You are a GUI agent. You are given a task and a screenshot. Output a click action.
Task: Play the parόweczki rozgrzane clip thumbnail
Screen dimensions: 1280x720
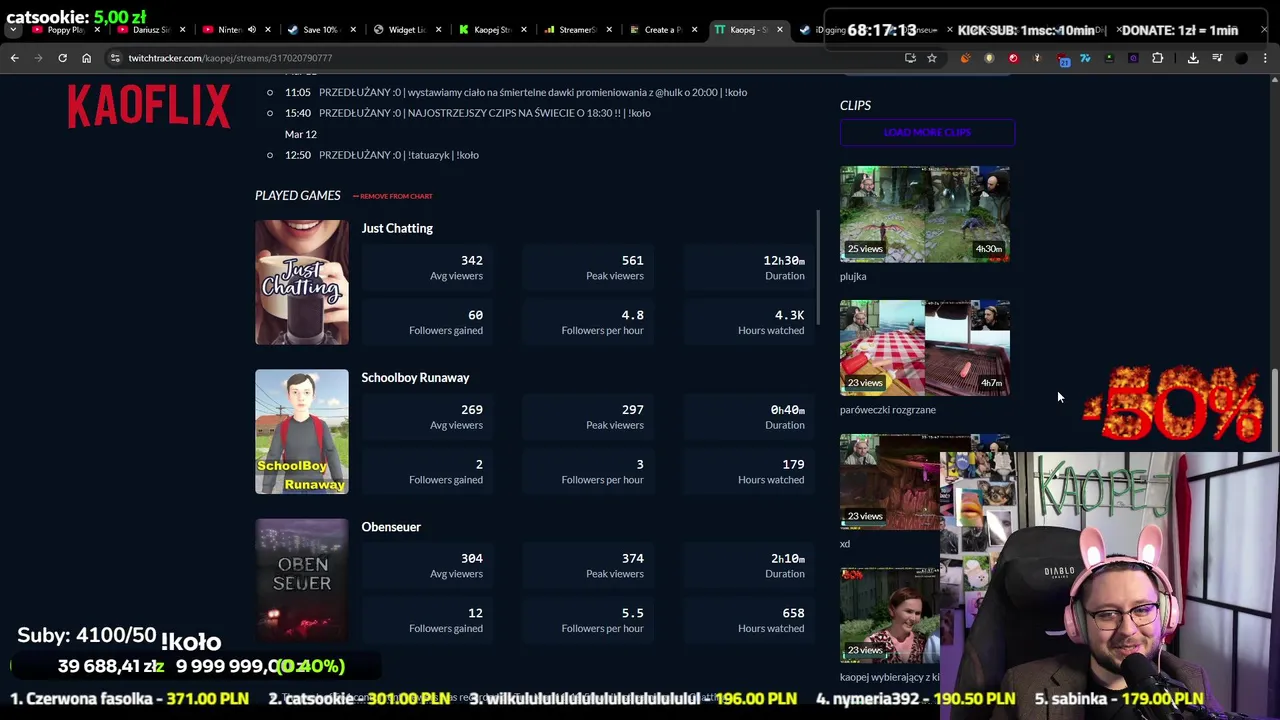(925, 348)
